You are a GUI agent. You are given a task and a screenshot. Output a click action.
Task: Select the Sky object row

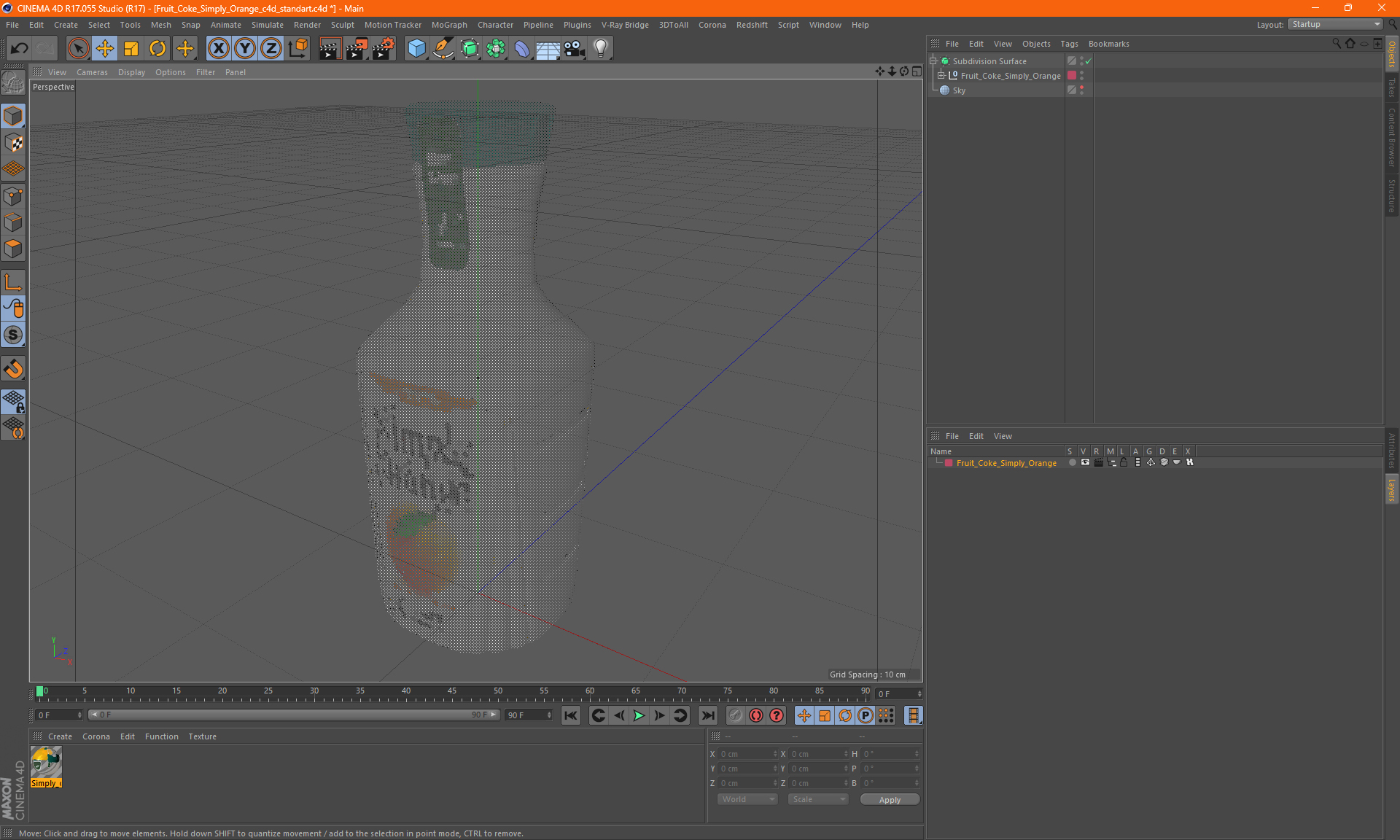click(959, 90)
